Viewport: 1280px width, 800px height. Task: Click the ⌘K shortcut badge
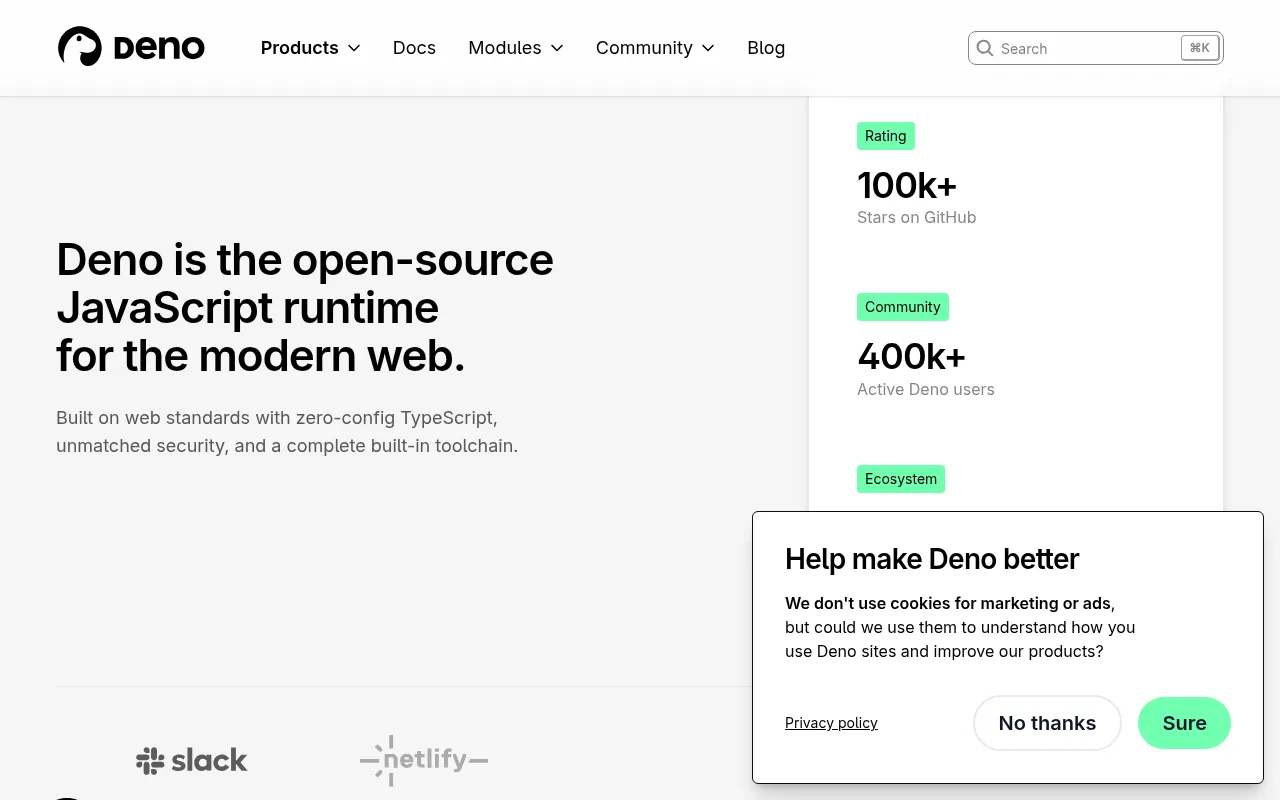(x=1199, y=47)
